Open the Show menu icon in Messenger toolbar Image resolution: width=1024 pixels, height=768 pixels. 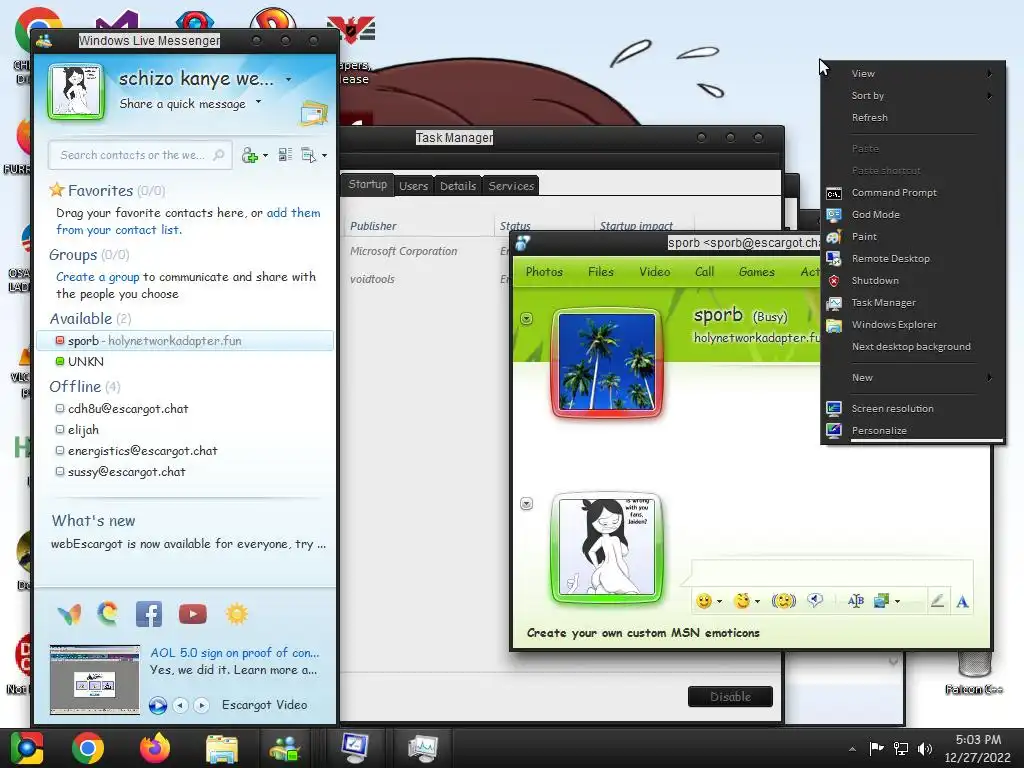point(308,155)
